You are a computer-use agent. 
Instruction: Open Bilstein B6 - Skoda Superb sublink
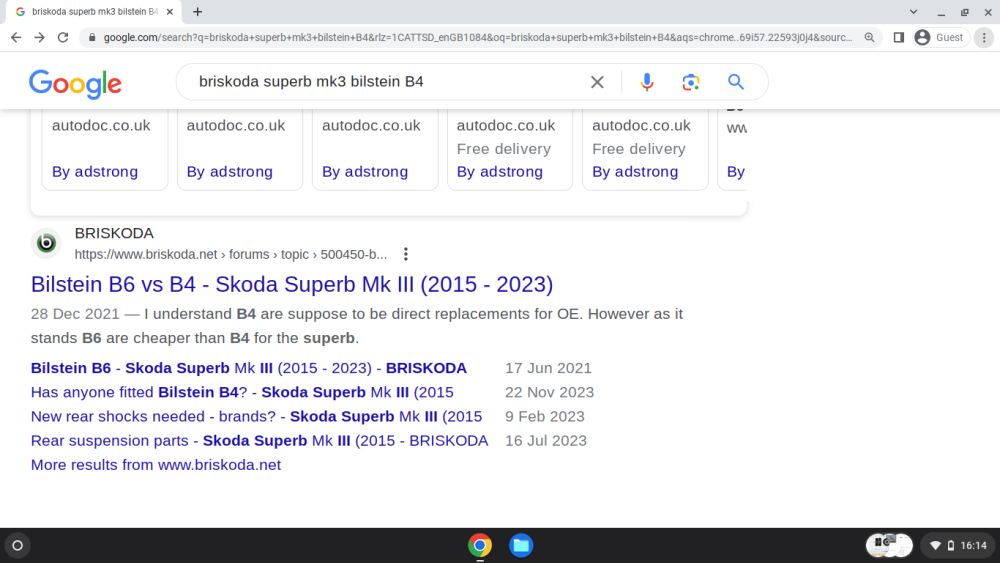pyautogui.click(x=249, y=368)
